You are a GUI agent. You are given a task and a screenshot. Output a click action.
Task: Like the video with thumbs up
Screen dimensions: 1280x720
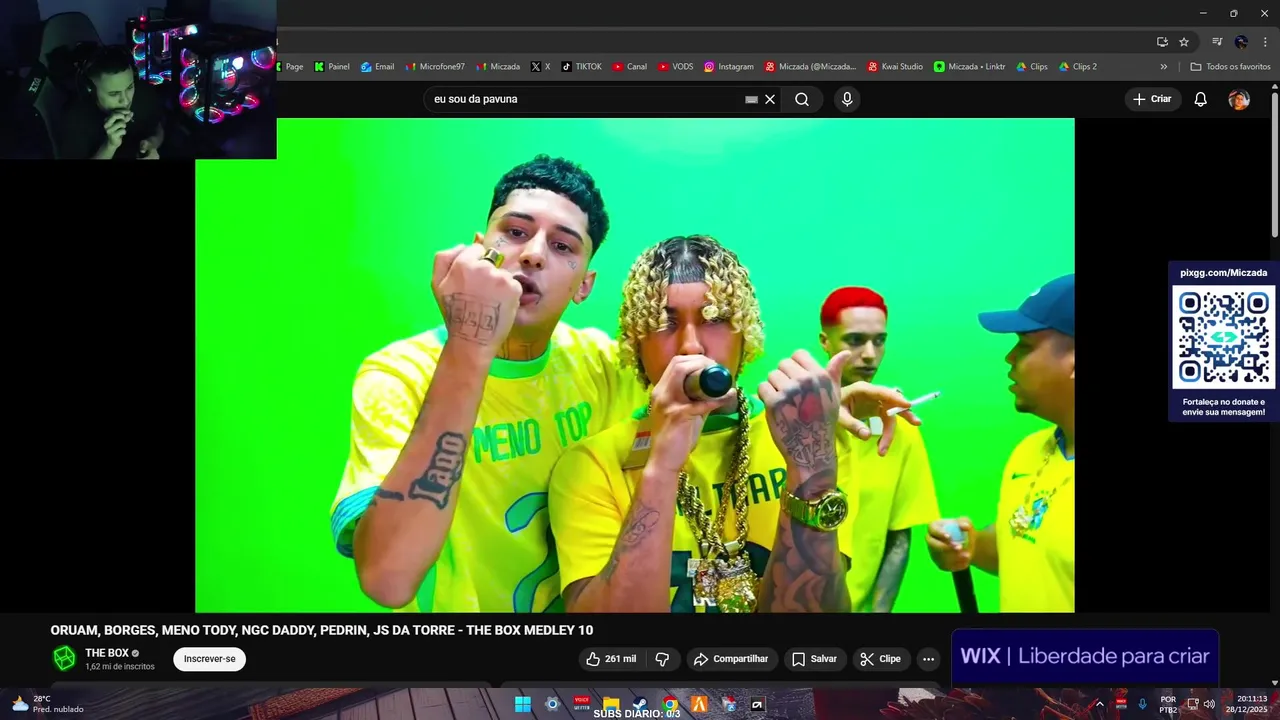pyautogui.click(x=610, y=659)
